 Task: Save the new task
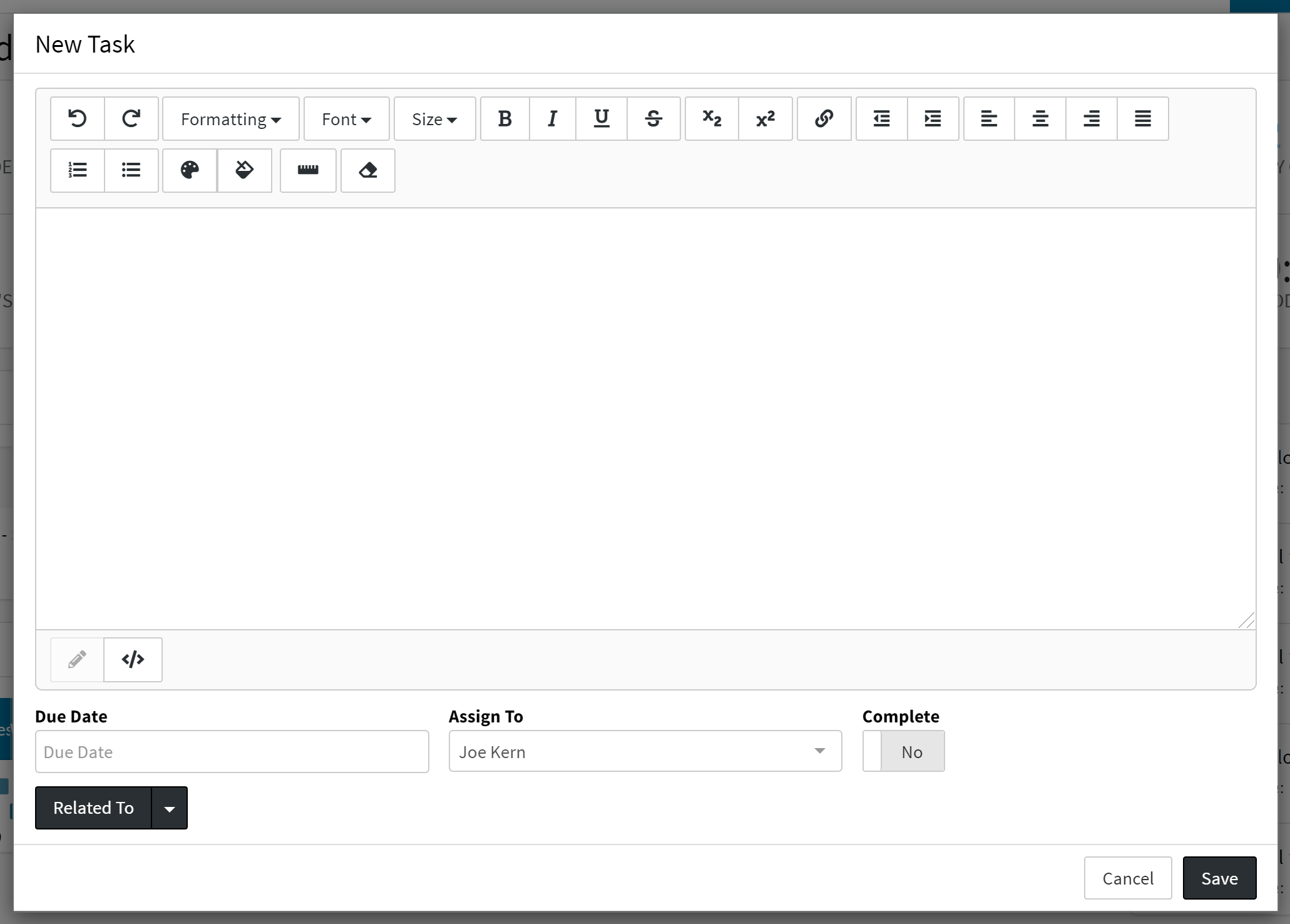[1219, 878]
